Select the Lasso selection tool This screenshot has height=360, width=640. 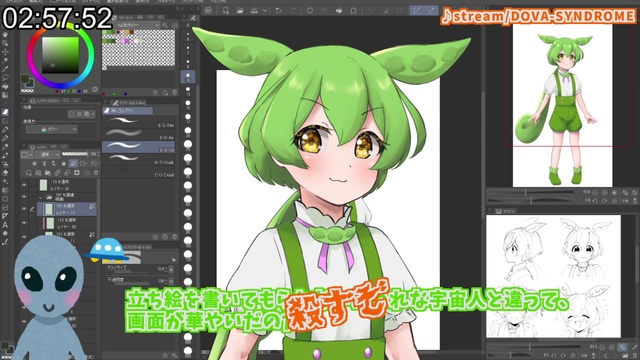pyautogui.click(x=5, y=78)
